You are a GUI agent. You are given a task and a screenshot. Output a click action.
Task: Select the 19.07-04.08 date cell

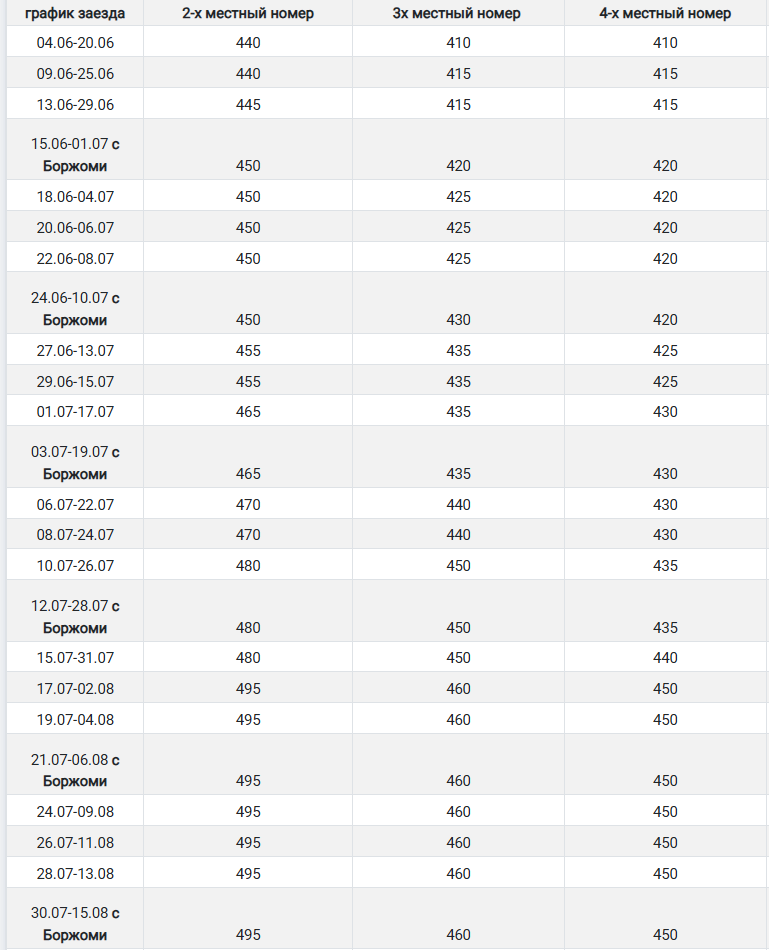coord(75,720)
